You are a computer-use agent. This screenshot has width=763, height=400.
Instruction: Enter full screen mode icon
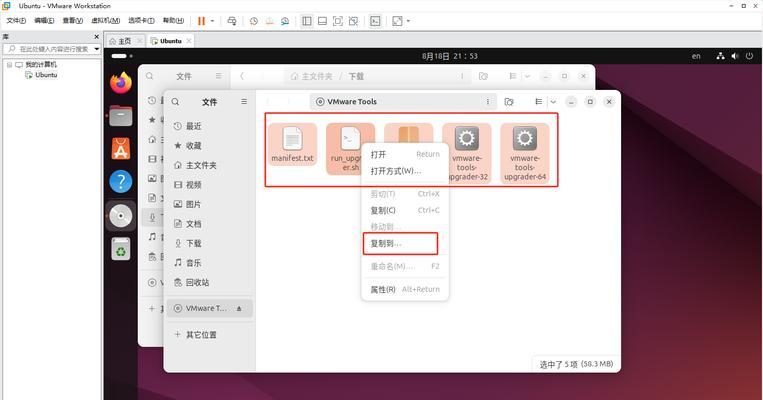338,21
